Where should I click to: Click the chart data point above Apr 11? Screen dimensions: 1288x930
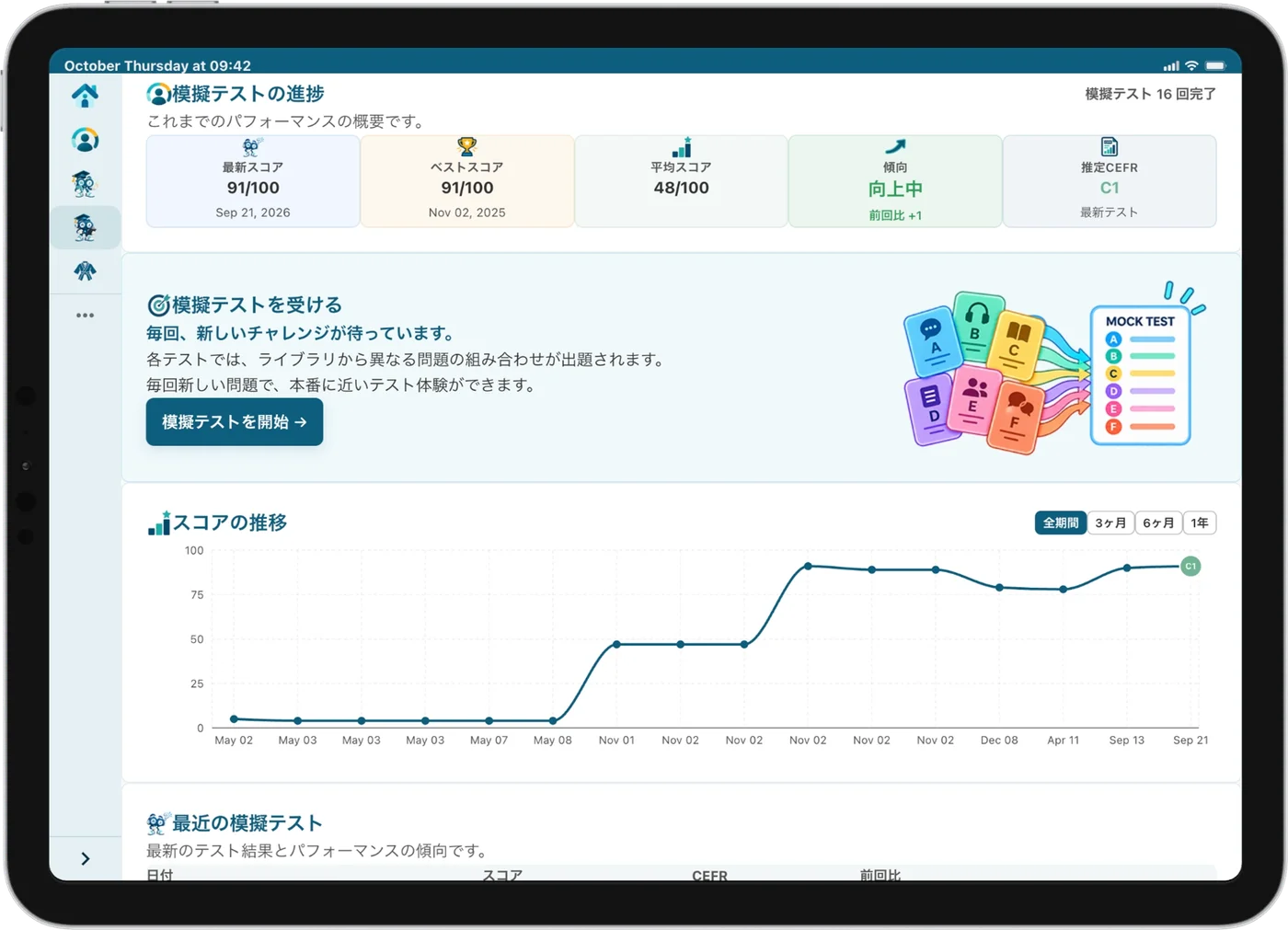tap(1063, 589)
